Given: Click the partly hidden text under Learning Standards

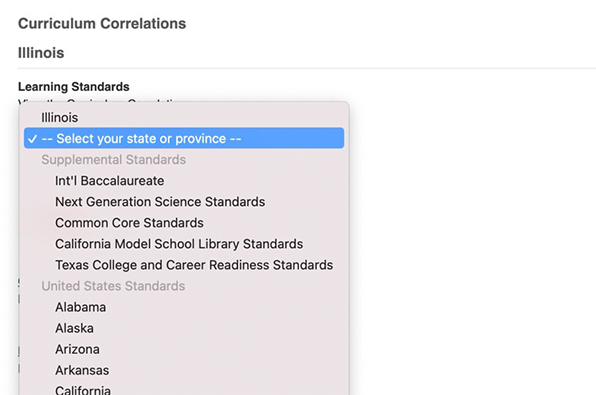Looking at the screenshot, I should (100, 102).
